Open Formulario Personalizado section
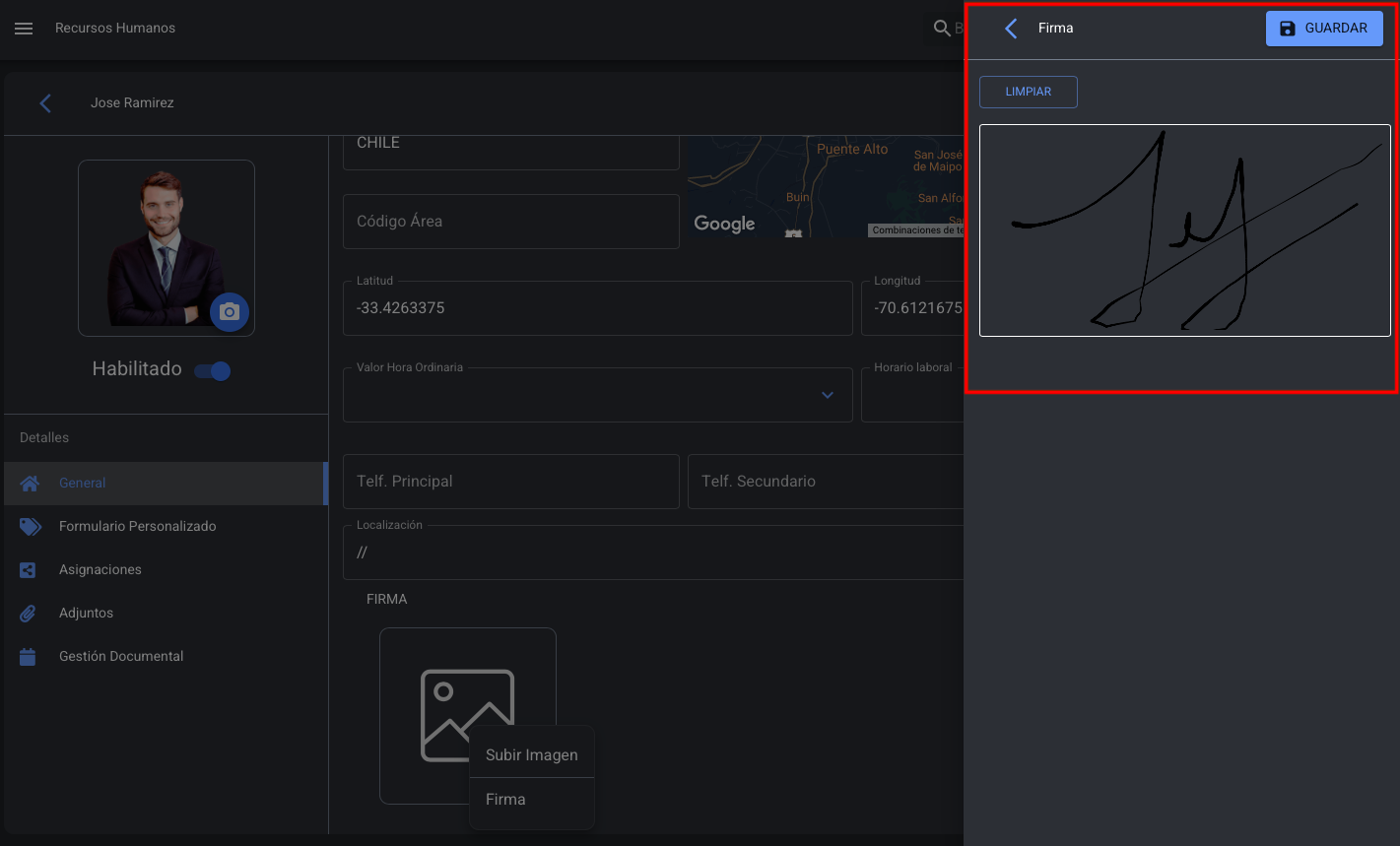Screen dimensions: 1400x846 137,527
